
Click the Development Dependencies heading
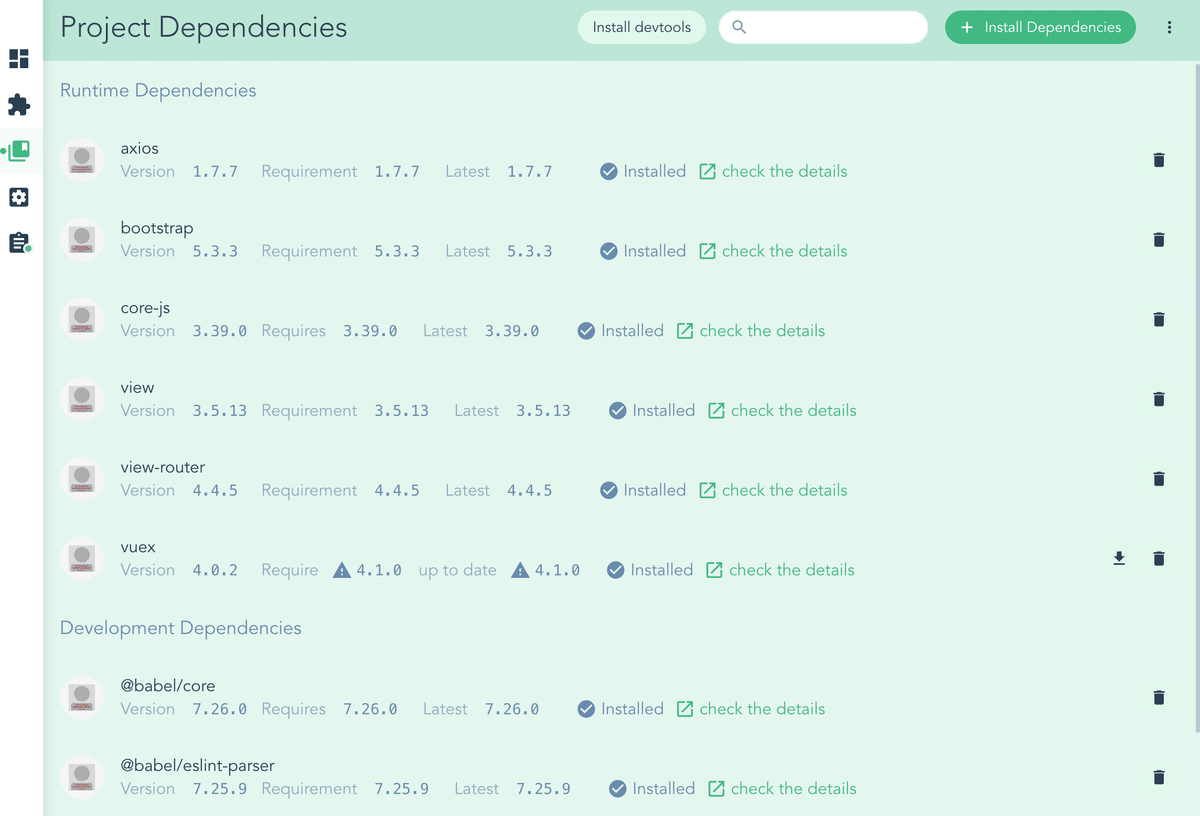[181, 628]
